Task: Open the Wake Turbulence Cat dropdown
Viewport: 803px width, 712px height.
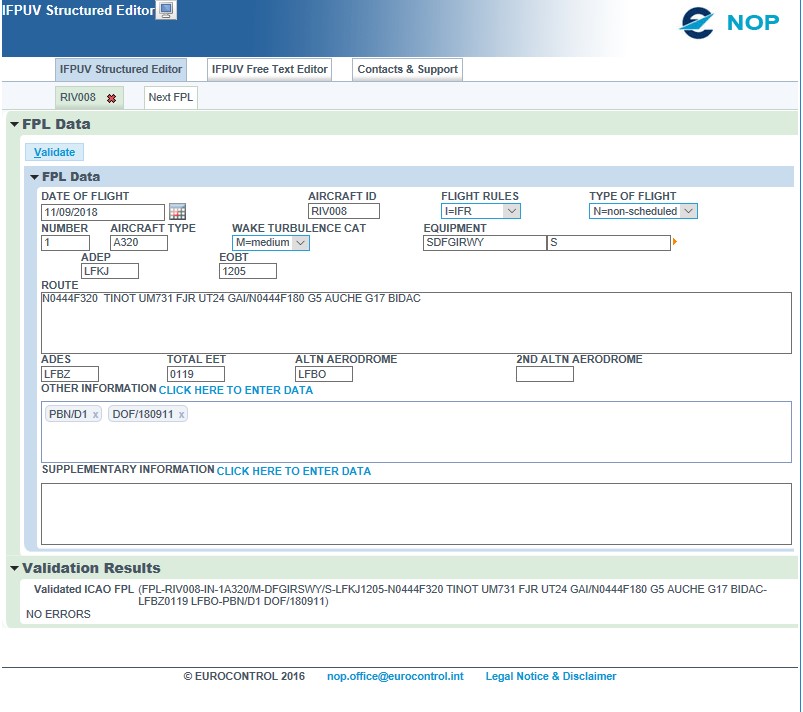Action: [270, 242]
